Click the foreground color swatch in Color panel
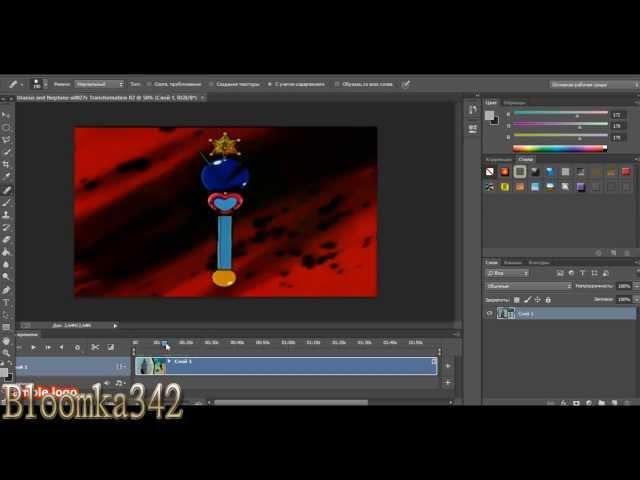The image size is (640, 480). 489,116
